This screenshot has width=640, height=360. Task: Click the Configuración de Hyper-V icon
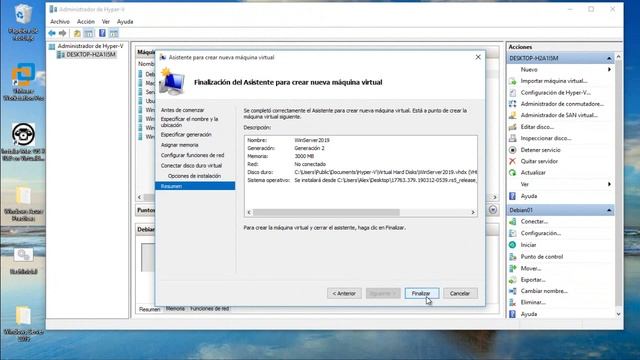coord(513,93)
